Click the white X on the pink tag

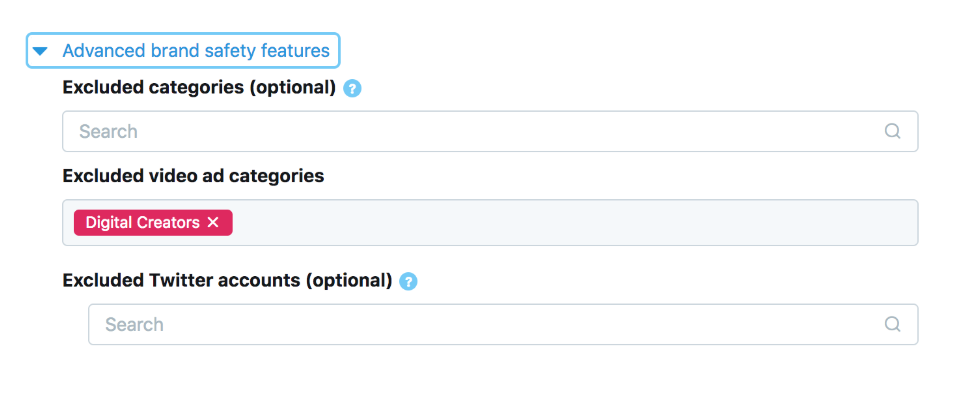coord(213,222)
